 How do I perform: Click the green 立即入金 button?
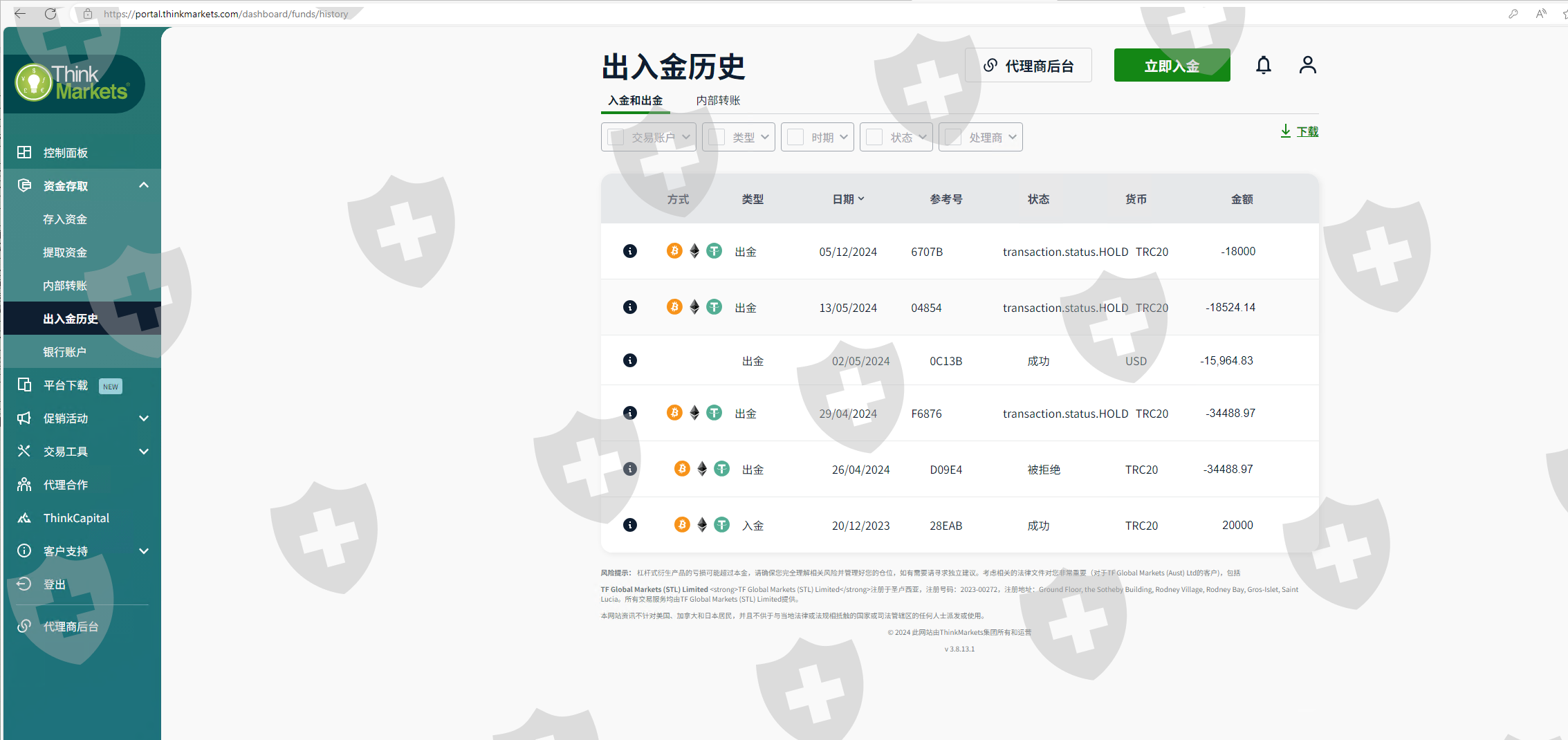[x=1172, y=66]
